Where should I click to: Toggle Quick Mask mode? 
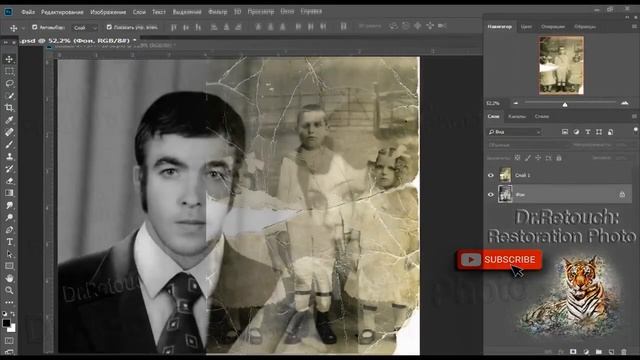pos(9,340)
